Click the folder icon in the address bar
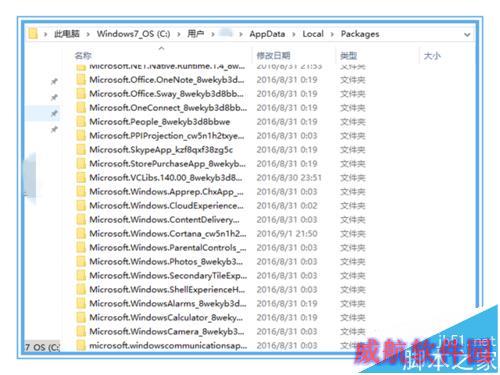Screen dimensions: 500x375 point(33,34)
